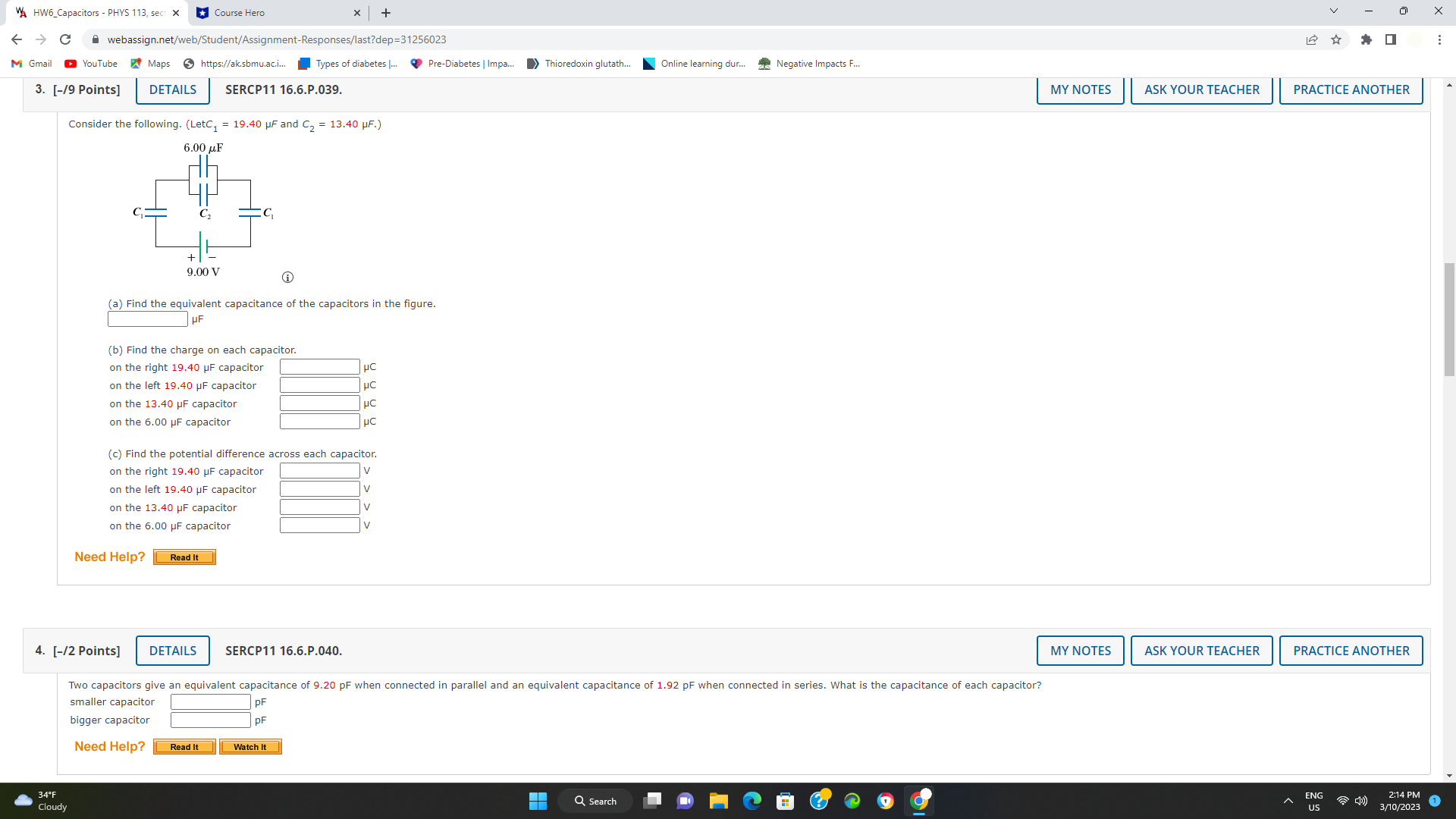This screenshot has width=1456, height=819.
Task: Open Gmail from the bookmarks bar
Action: point(30,64)
